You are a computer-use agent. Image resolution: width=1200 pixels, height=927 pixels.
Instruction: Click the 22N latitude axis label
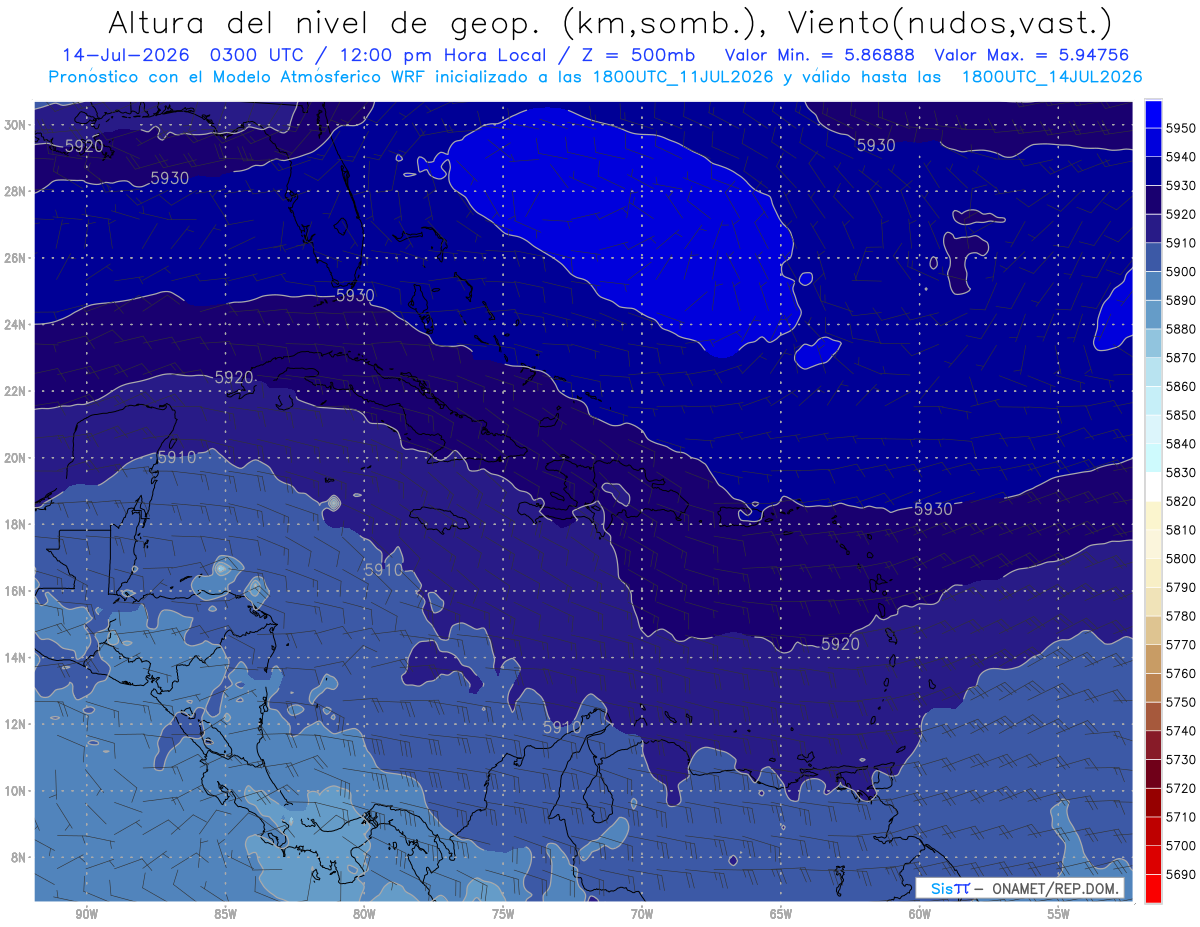pos(16,391)
